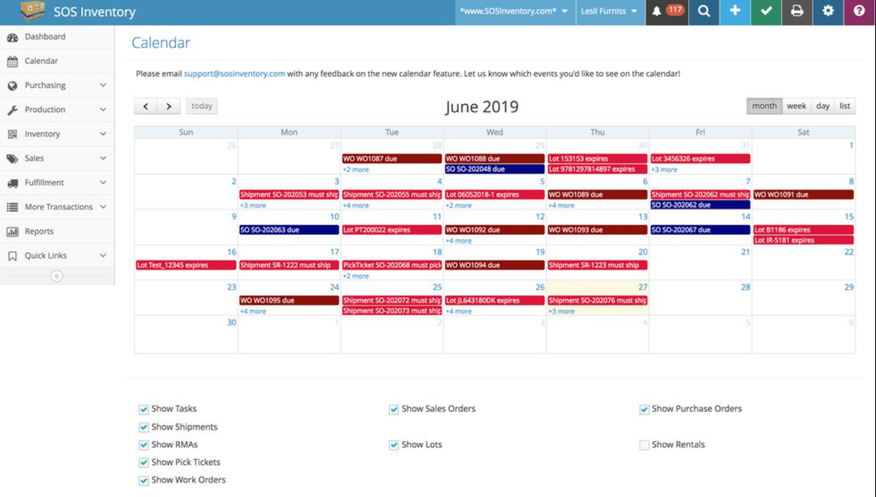
Task: Switch calendar to week view
Action: pos(796,106)
